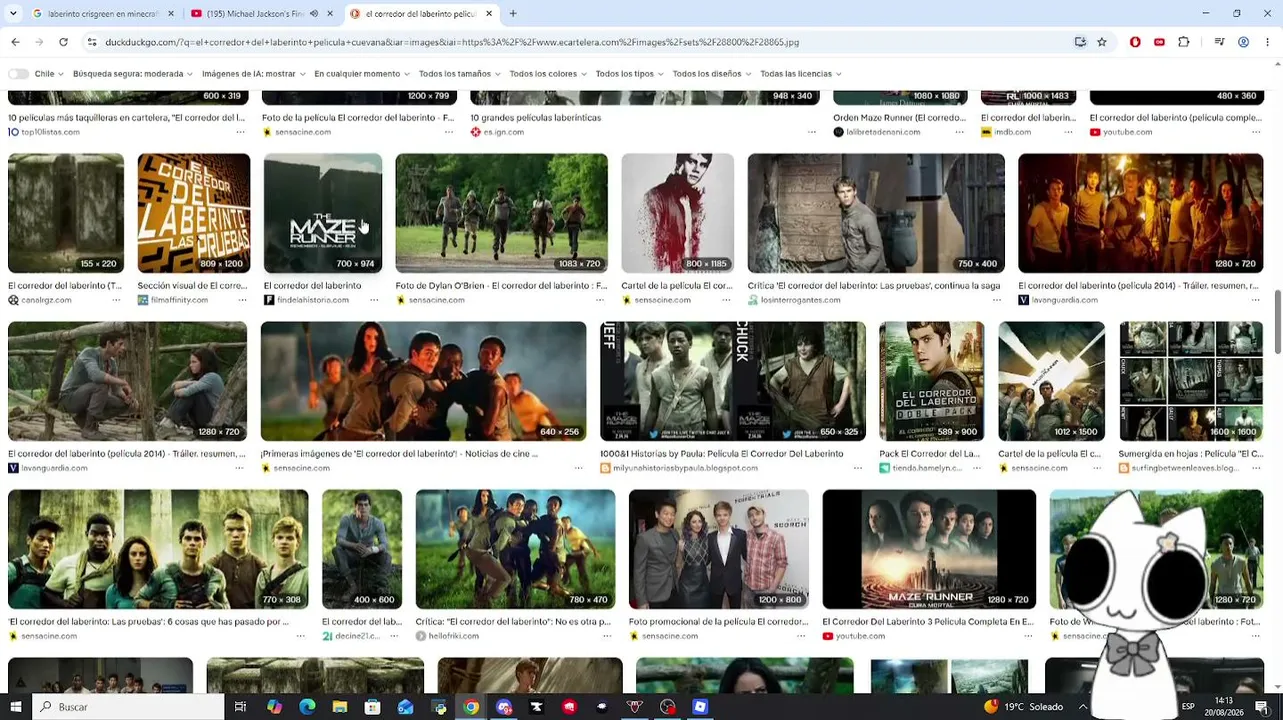Open the 800 x 1185 red splatter poster
Image resolution: width=1283 pixels, height=720 pixels.
(x=677, y=213)
